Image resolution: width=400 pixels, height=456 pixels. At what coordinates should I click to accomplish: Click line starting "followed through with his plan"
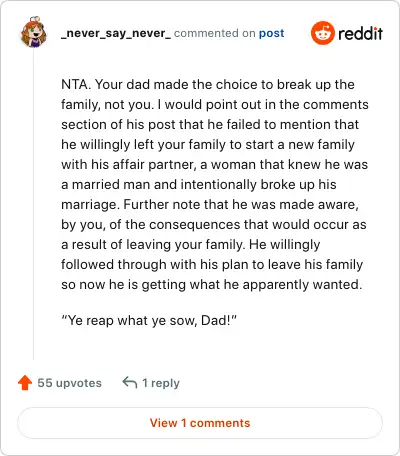click(212, 264)
